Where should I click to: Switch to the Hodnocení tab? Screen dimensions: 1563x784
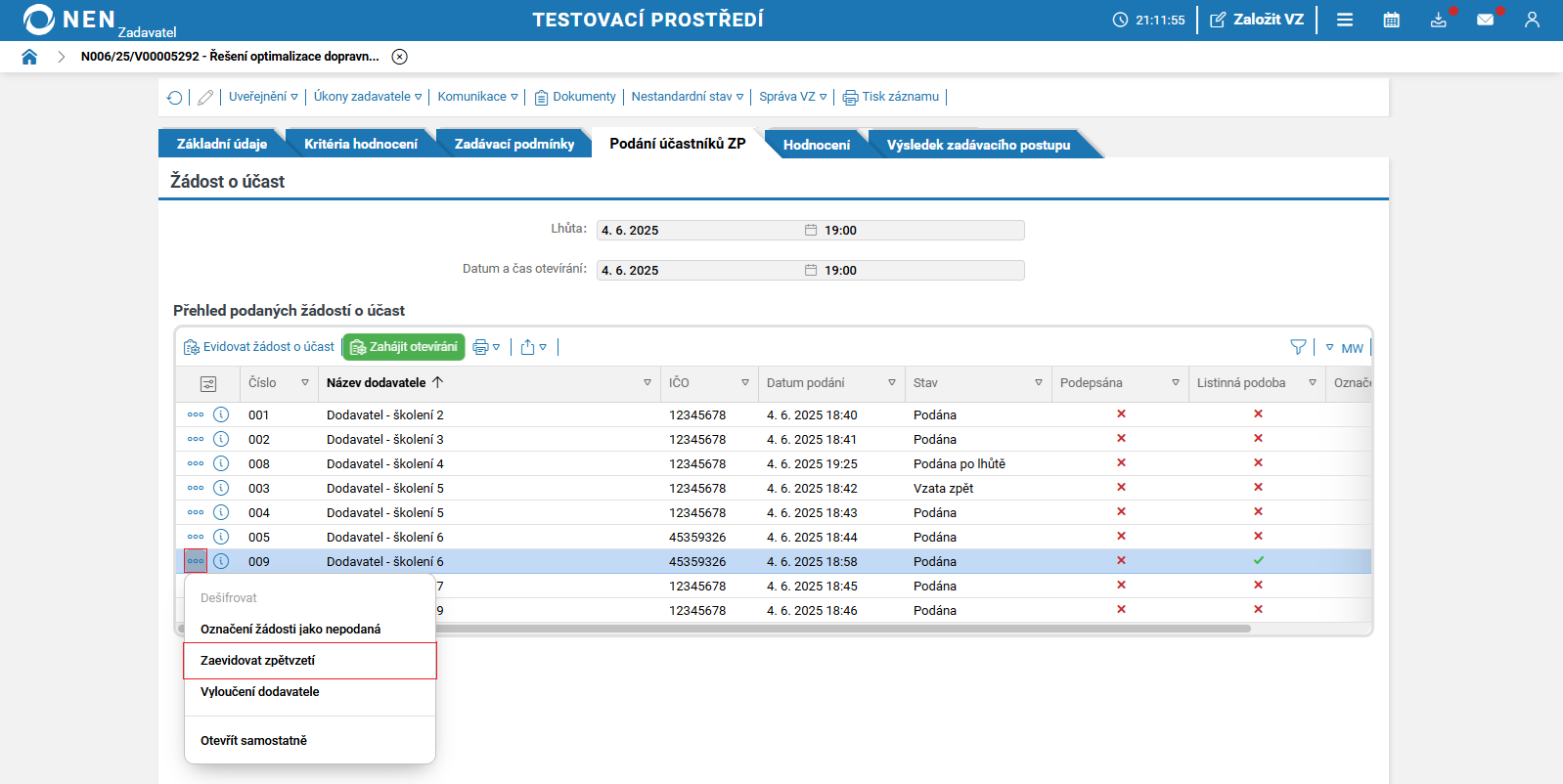[816, 145]
